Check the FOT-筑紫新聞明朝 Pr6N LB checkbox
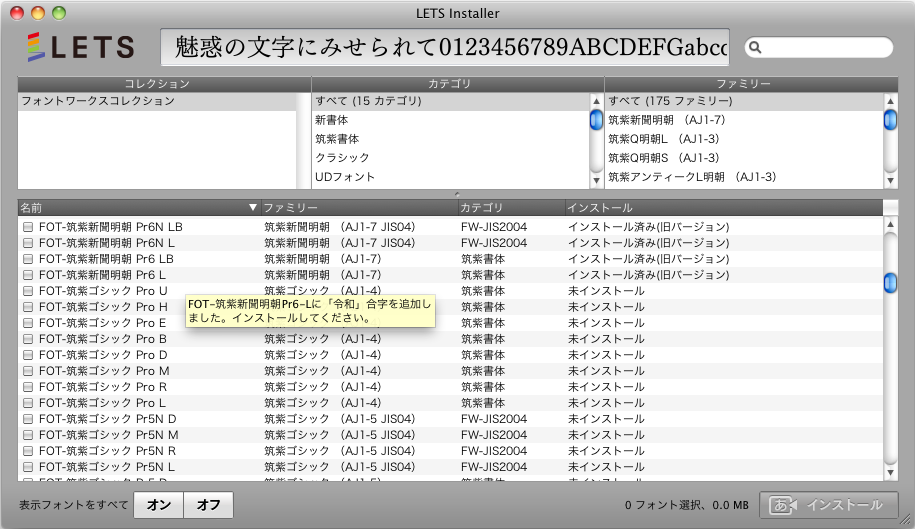The image size is (915, 529). point(28,227)
